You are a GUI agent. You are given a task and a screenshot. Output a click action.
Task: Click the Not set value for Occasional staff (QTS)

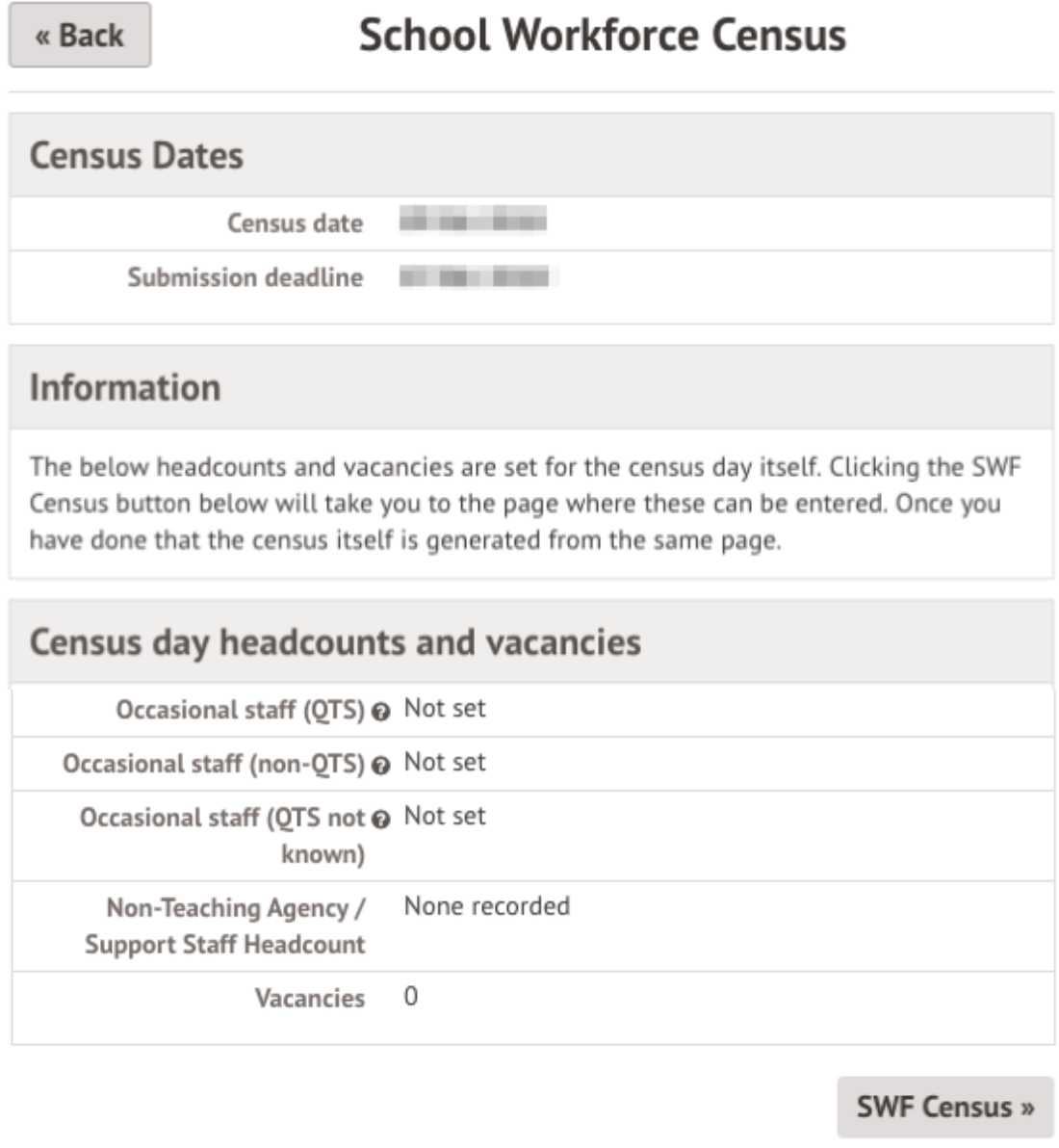tap(445, 709)
